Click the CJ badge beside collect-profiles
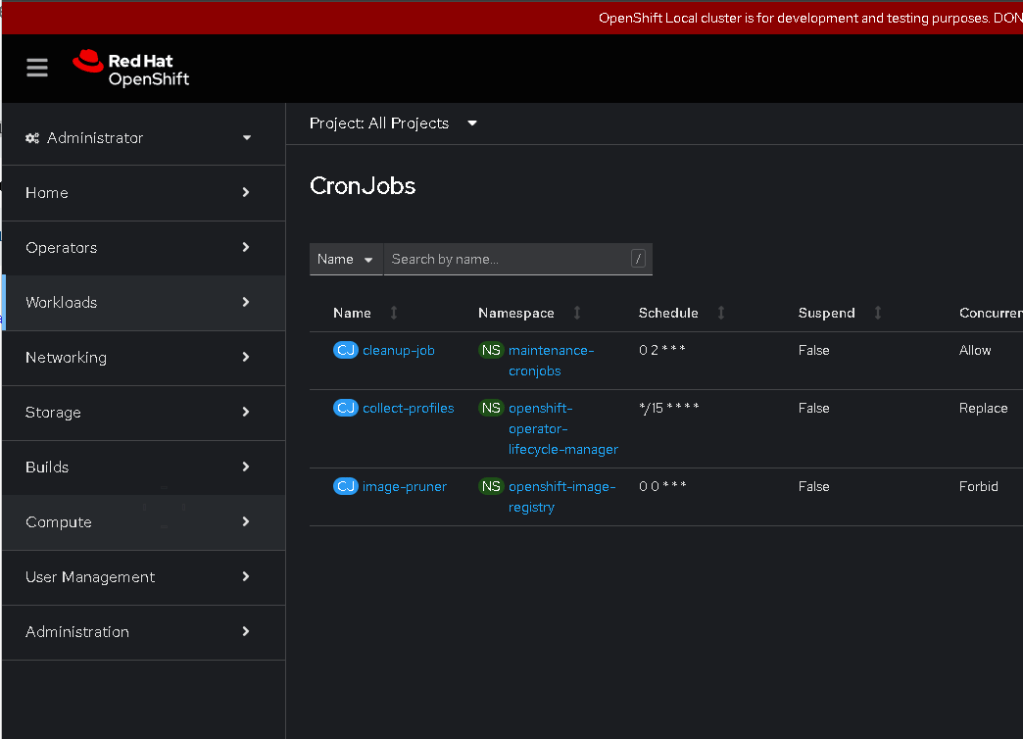Viewport: 1023px width, 739px height. pyautogui.click(x=346, y=408)
